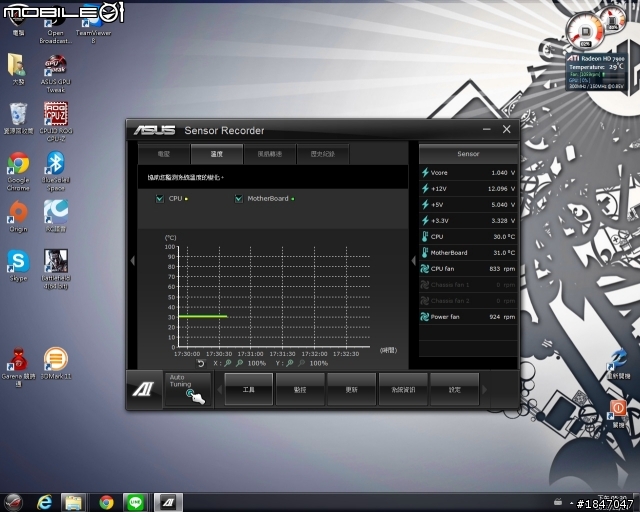Open File Explorer from taskbar
This screenshot has width=640, height=512.
pos(73,502)
